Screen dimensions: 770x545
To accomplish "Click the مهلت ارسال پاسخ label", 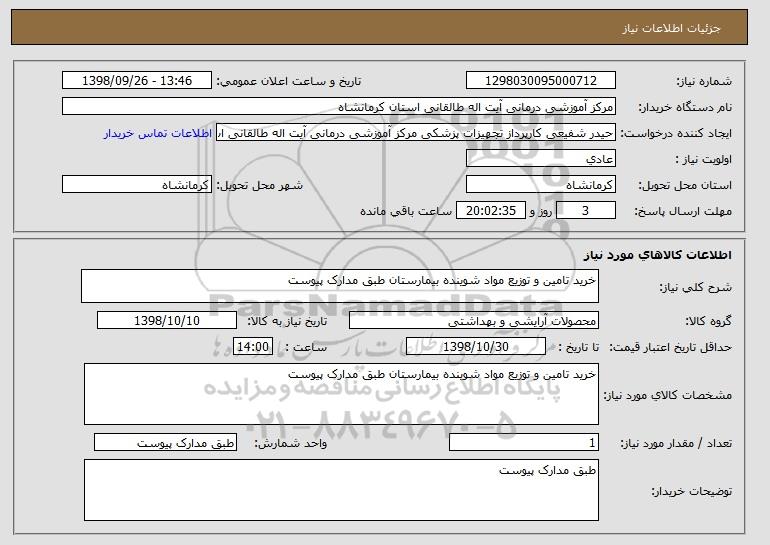I will 683,211.
